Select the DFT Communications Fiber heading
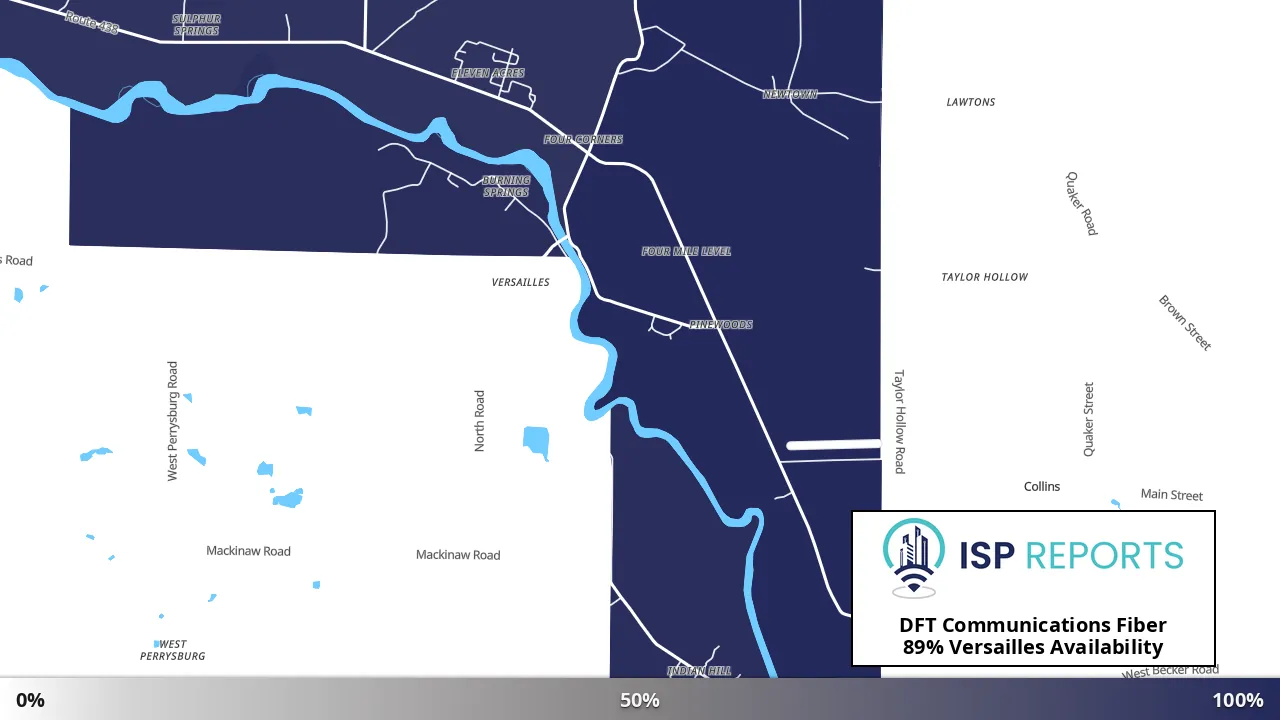 tap(1033, 625)
